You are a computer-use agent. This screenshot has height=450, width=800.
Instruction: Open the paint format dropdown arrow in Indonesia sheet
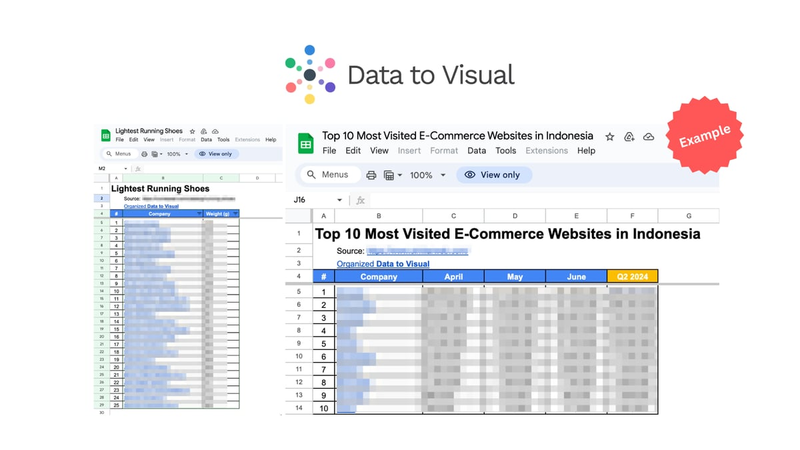pyautogui.click(x=400, y=175)
